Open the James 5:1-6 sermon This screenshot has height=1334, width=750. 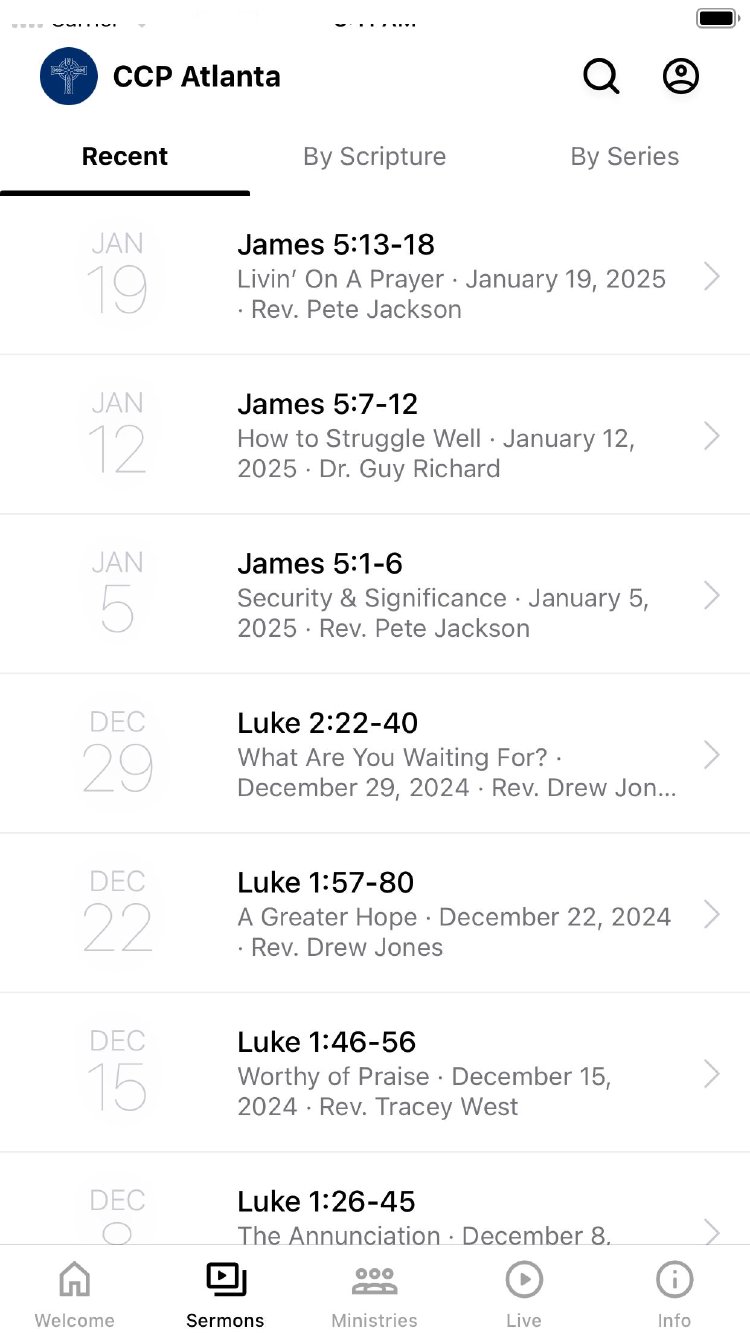[320, 564]
